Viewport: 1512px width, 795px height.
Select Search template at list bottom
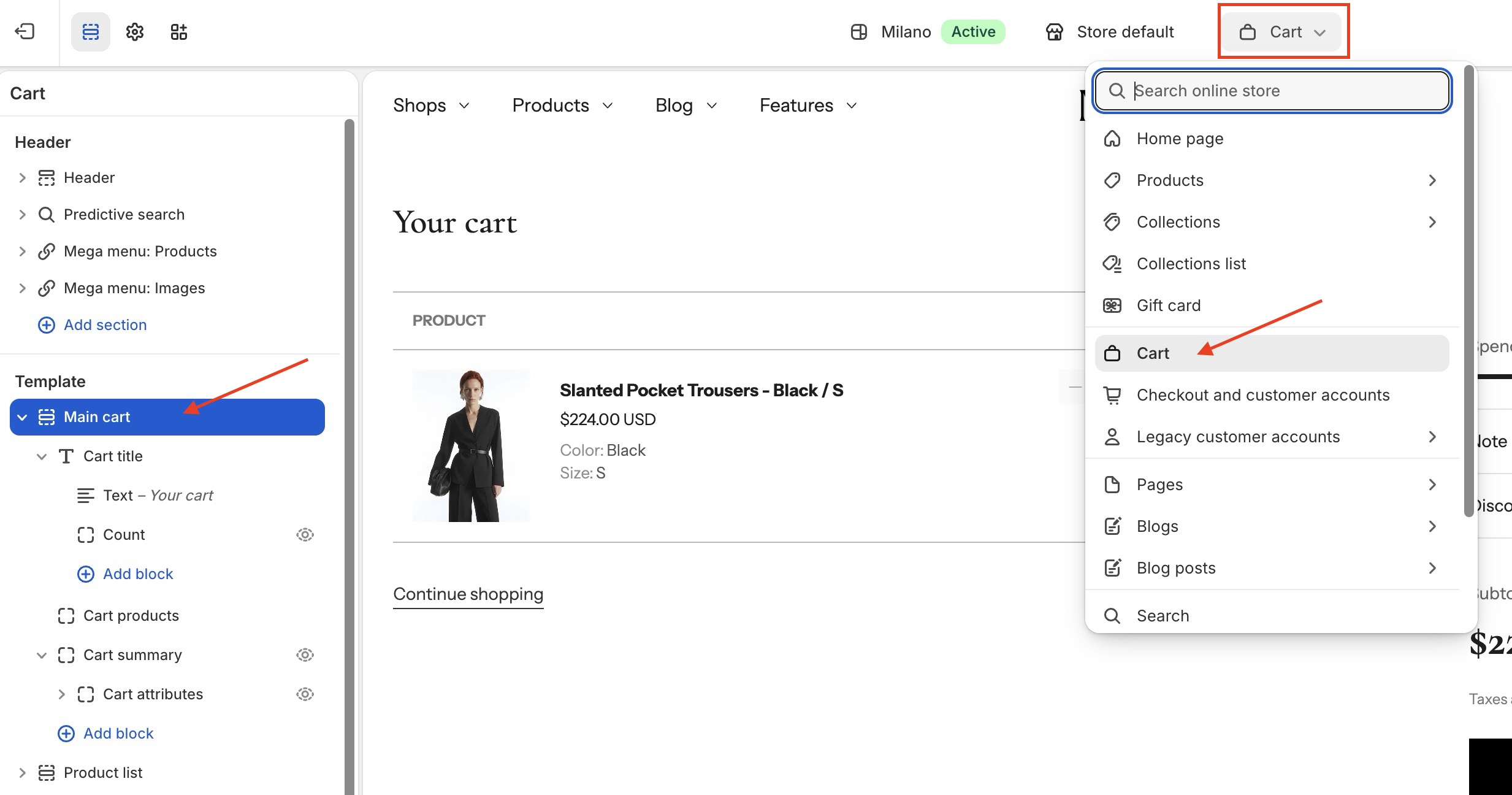click(1272, 616)
